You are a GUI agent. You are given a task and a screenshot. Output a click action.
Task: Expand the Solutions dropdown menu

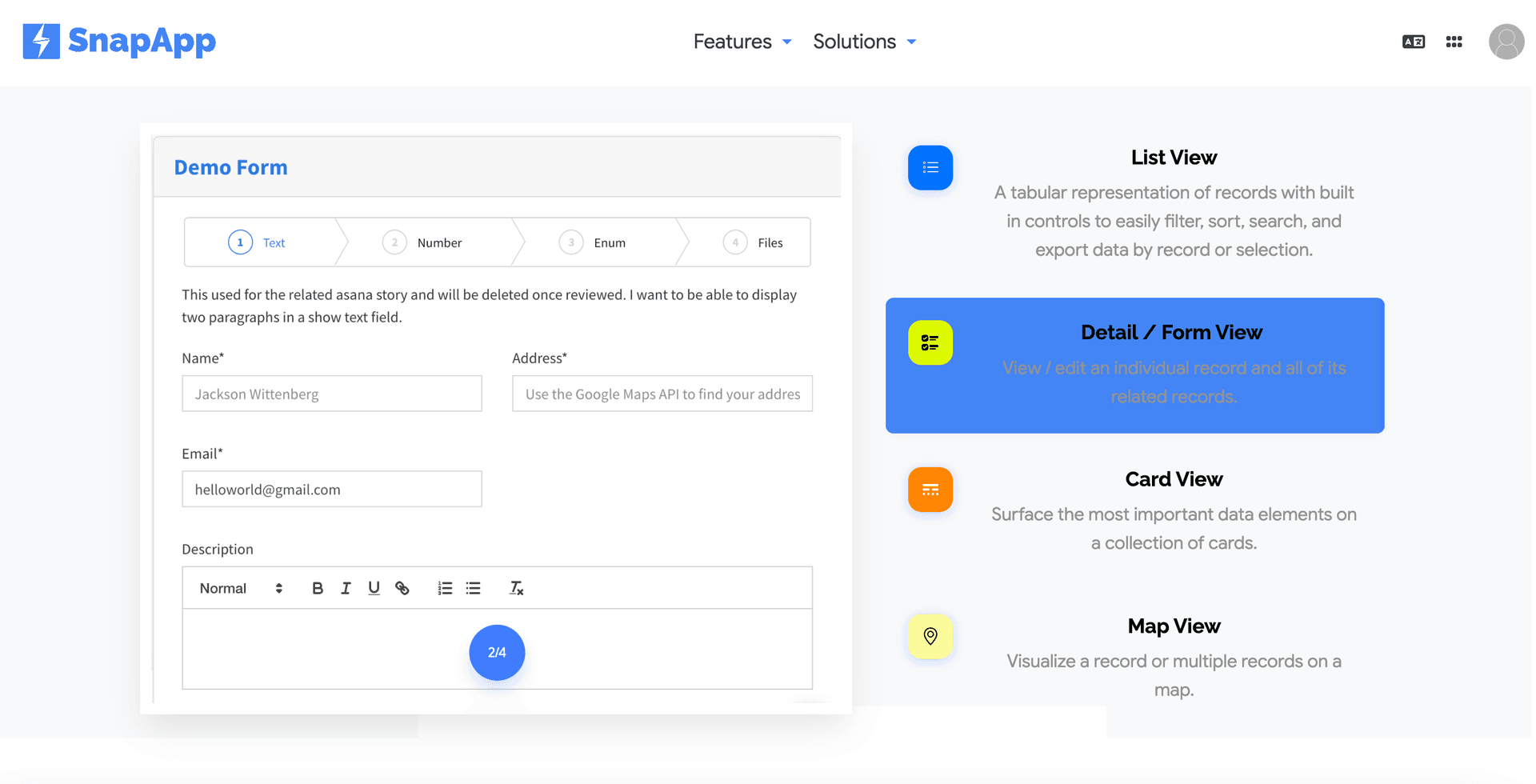click(865, 42)
